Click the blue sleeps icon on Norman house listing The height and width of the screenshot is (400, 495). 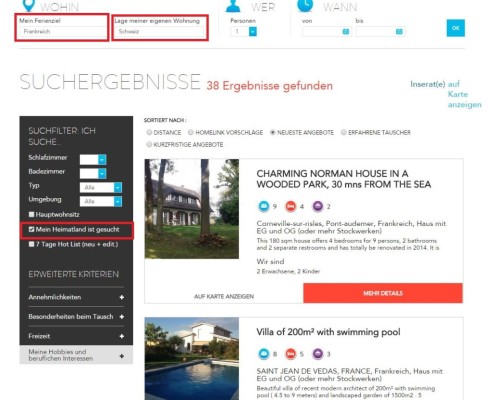tap(264, 206)
